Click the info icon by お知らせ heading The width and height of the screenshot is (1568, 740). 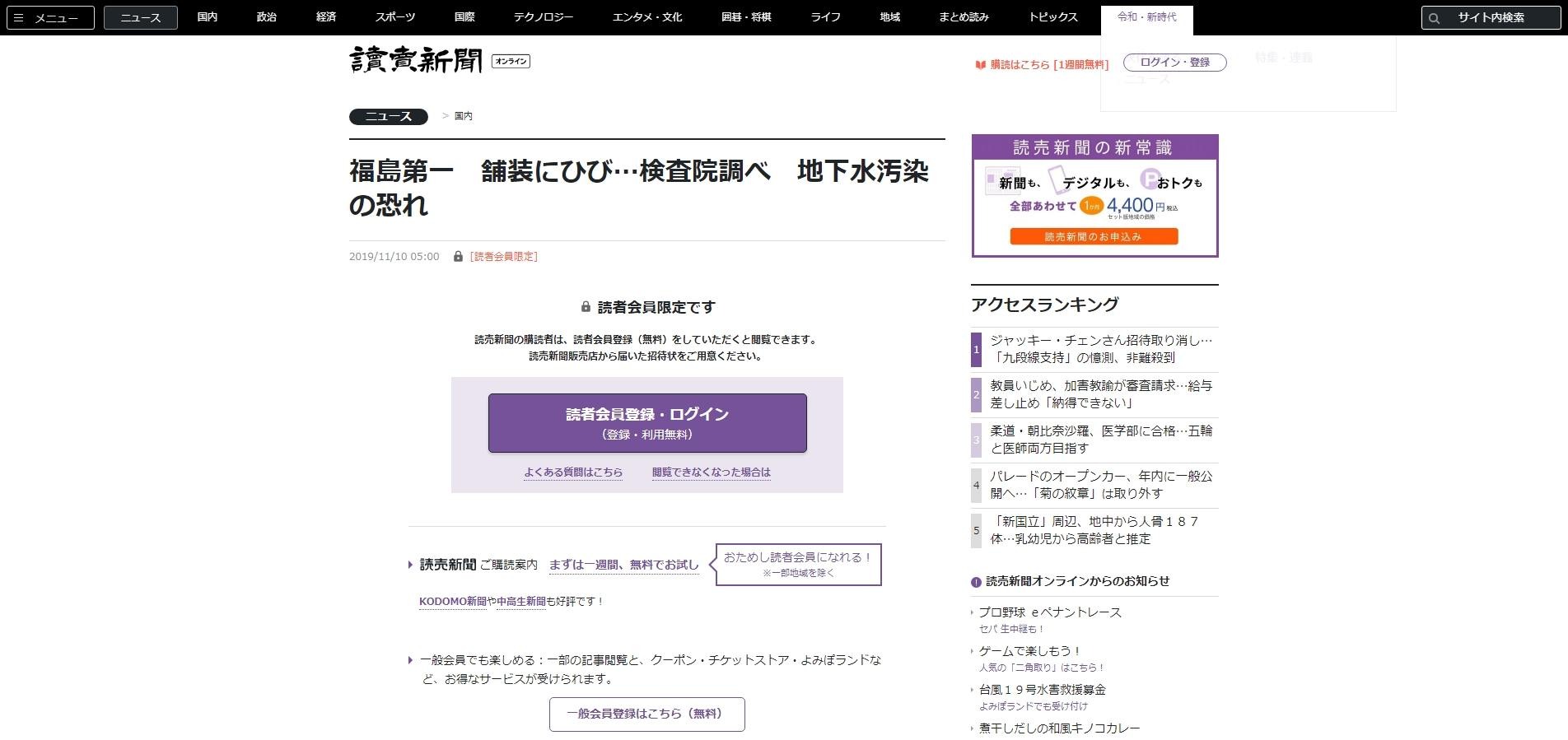976,582
